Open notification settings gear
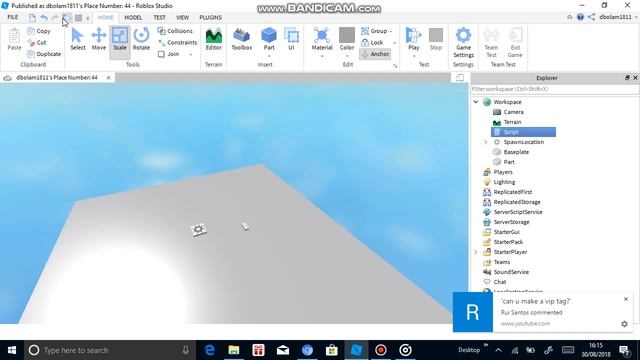640x360 pixels. pos(624,324)
